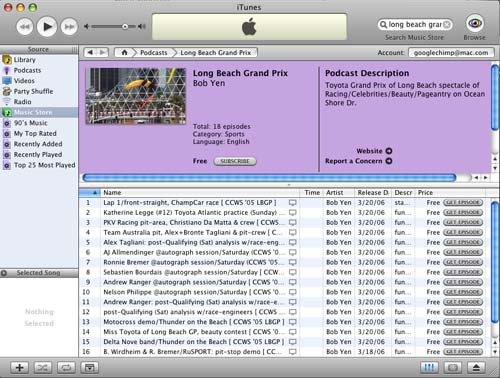Collapse the Selected Song artwork panel
The height and width of the screenshot is (378, 500).
4,273
